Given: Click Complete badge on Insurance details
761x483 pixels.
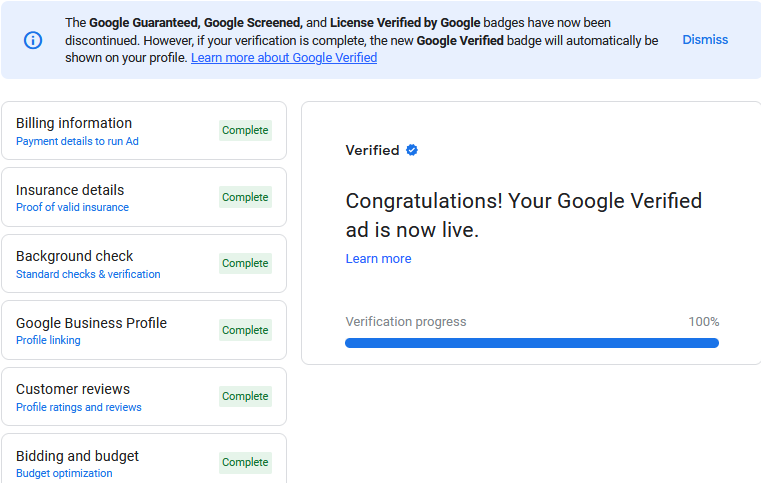Looking at the screenshot, I should tap(245, 197).
